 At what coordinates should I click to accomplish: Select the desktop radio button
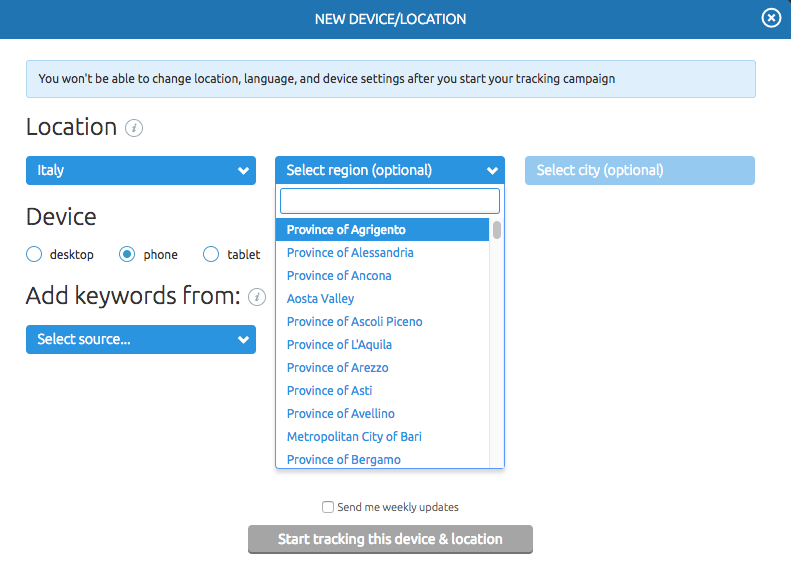tap(34, 254)
